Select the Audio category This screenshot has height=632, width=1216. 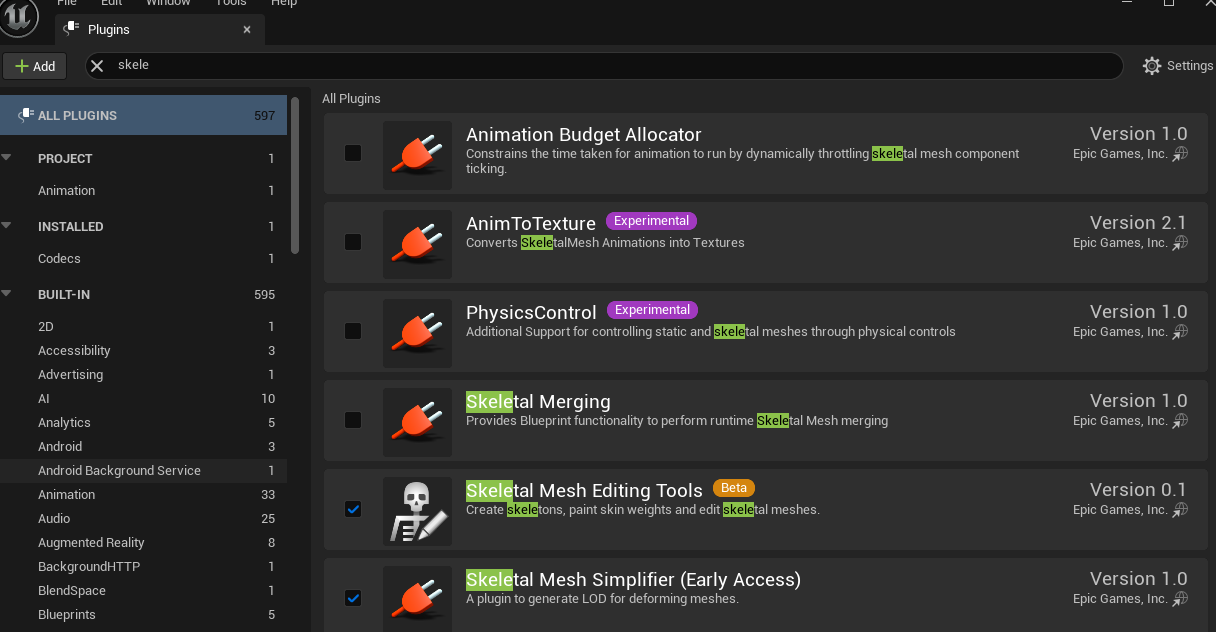click(x=143, y=518)
